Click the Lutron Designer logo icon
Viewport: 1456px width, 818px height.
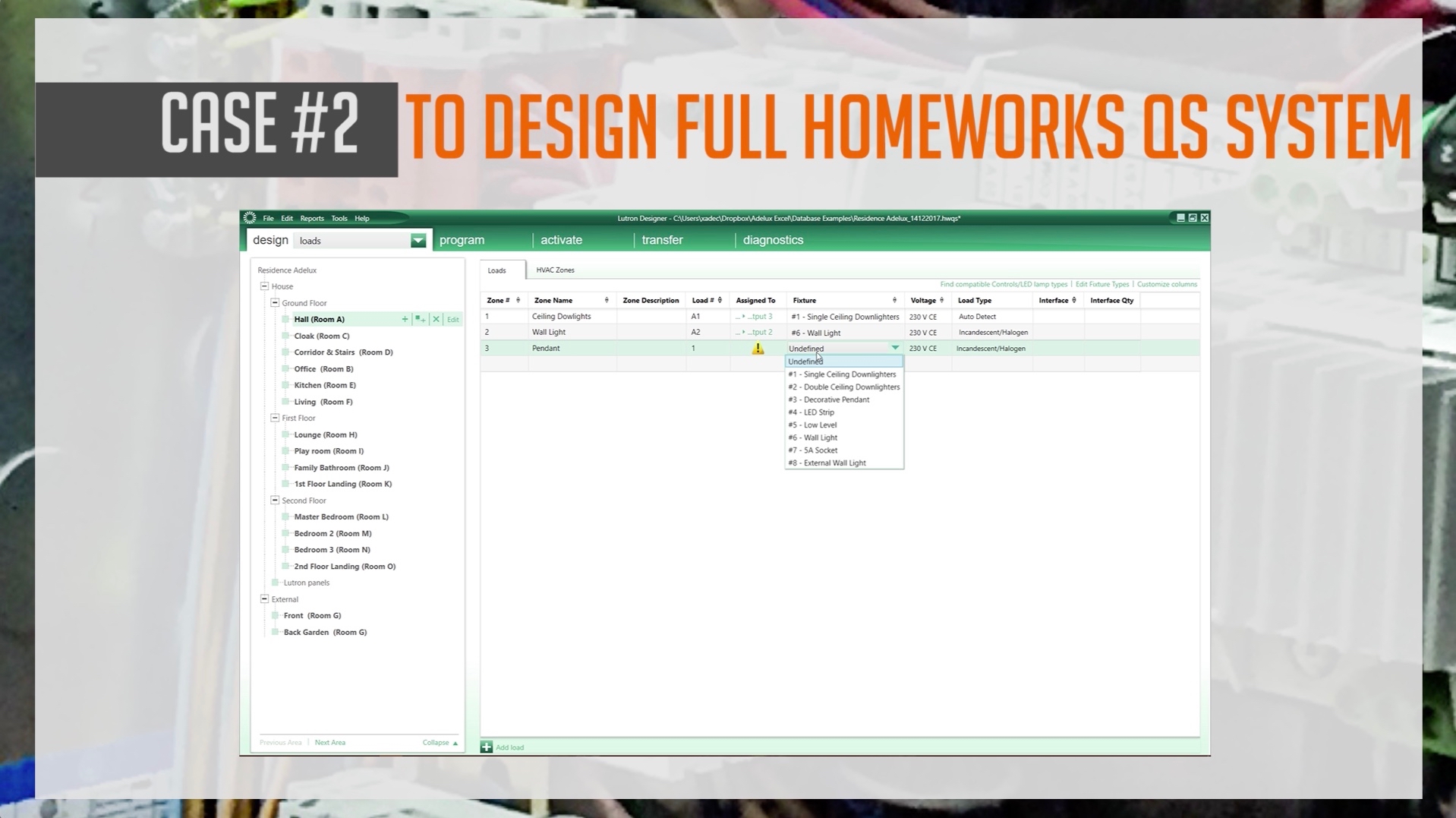point(250,218)
